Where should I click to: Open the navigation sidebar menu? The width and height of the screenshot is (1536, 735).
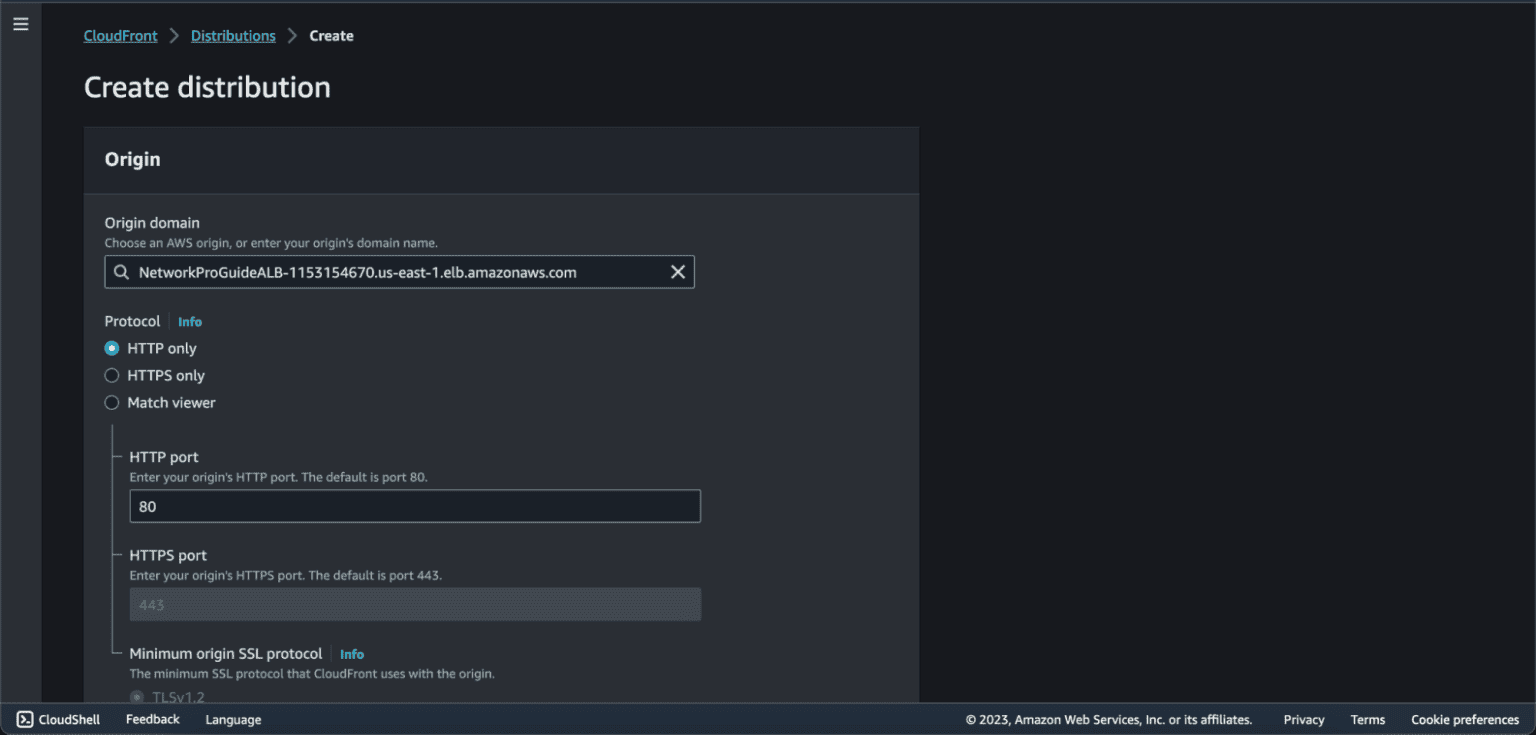point(21,23)
